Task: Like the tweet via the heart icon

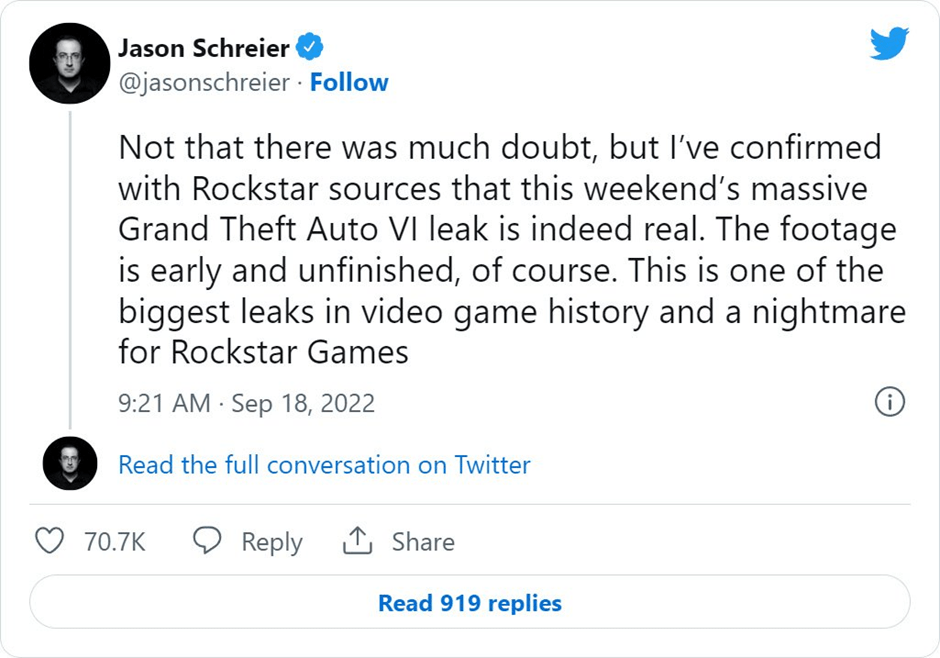Action: 49,541
